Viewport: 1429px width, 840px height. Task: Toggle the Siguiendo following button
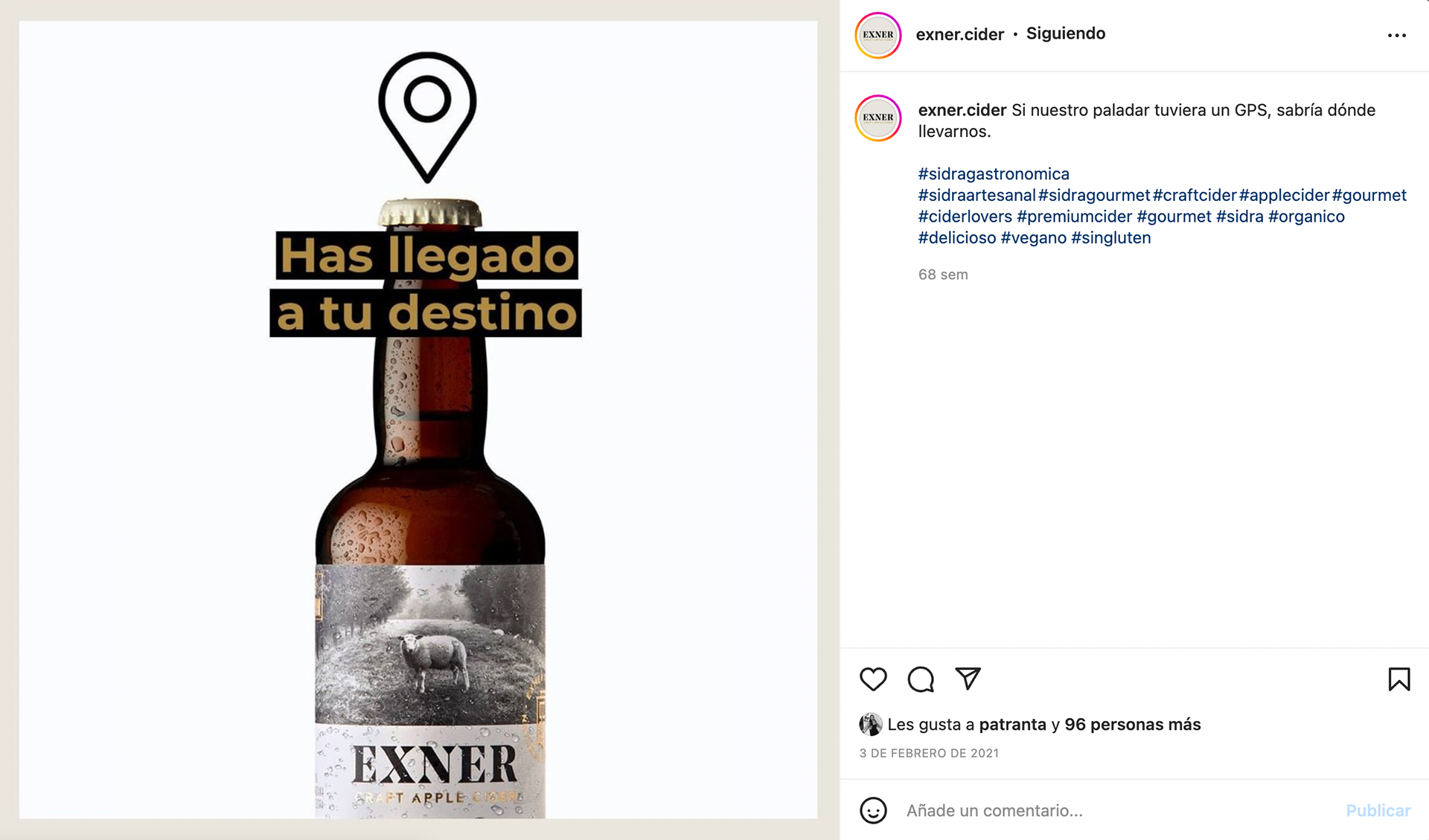pyautogui.click(x=1066, y=33)
